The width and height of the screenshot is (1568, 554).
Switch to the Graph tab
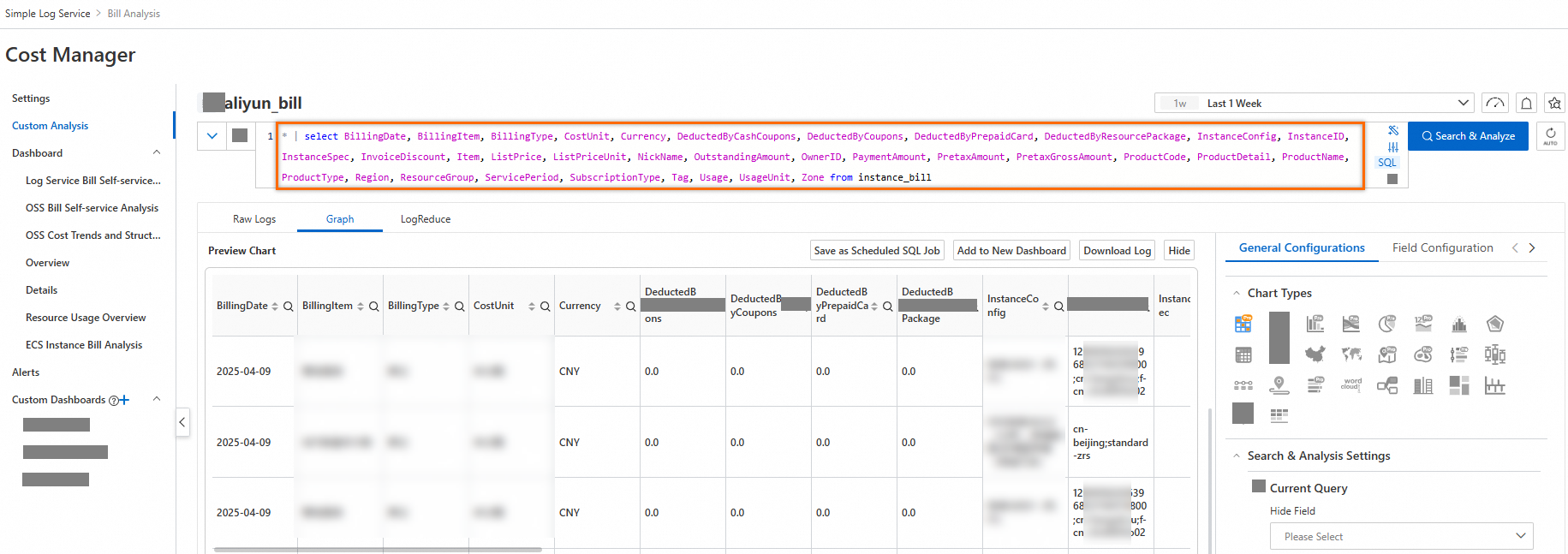[x=340, y=219]
